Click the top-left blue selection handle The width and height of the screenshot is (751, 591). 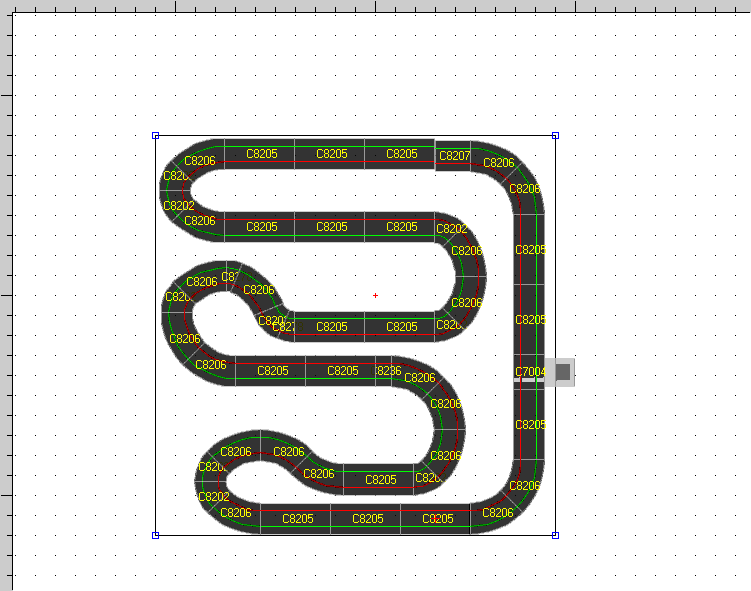[155, 135]
